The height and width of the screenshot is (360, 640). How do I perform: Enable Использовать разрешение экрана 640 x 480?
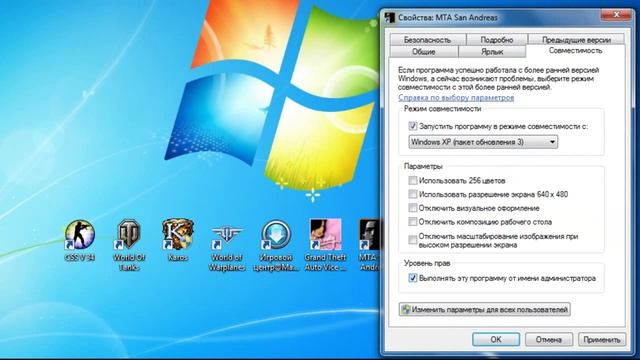click(413, 194)
